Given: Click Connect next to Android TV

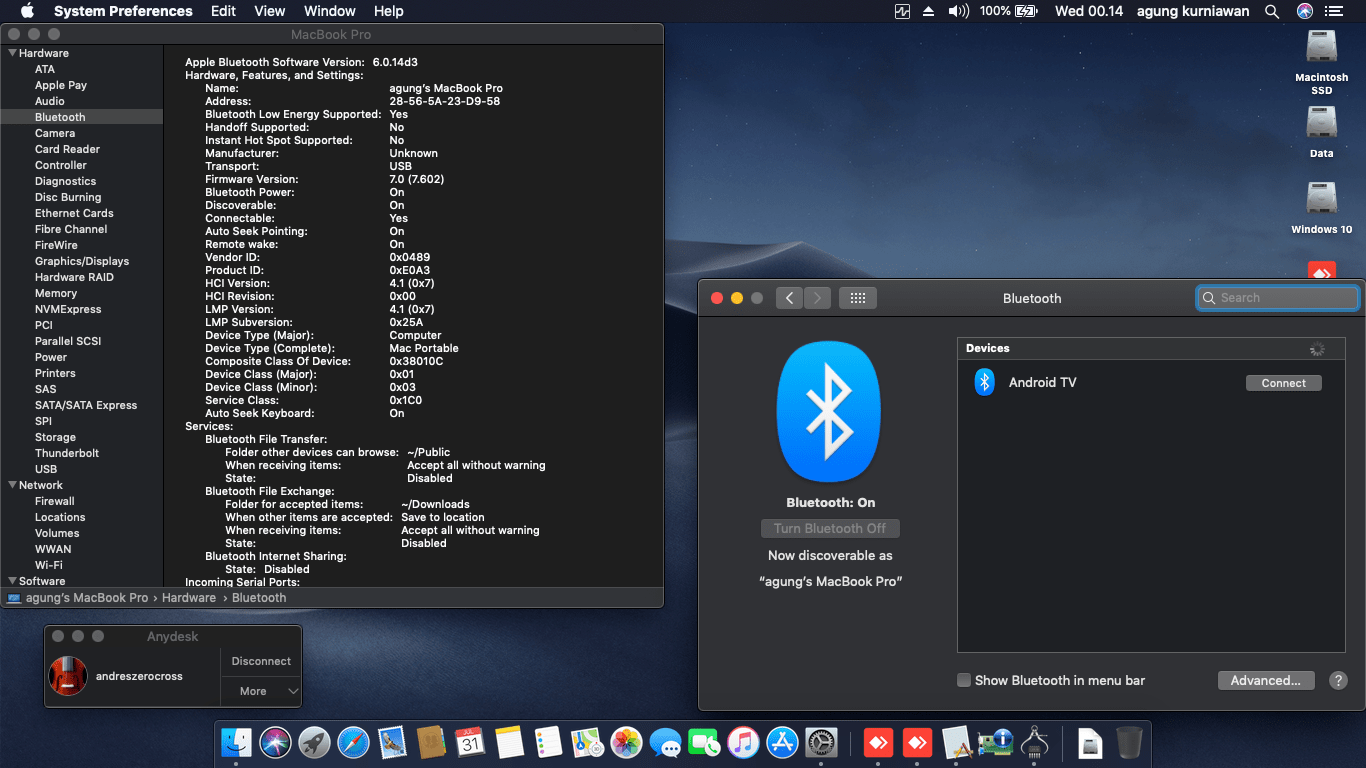Looking at the screenshot, I should 1283,382.
